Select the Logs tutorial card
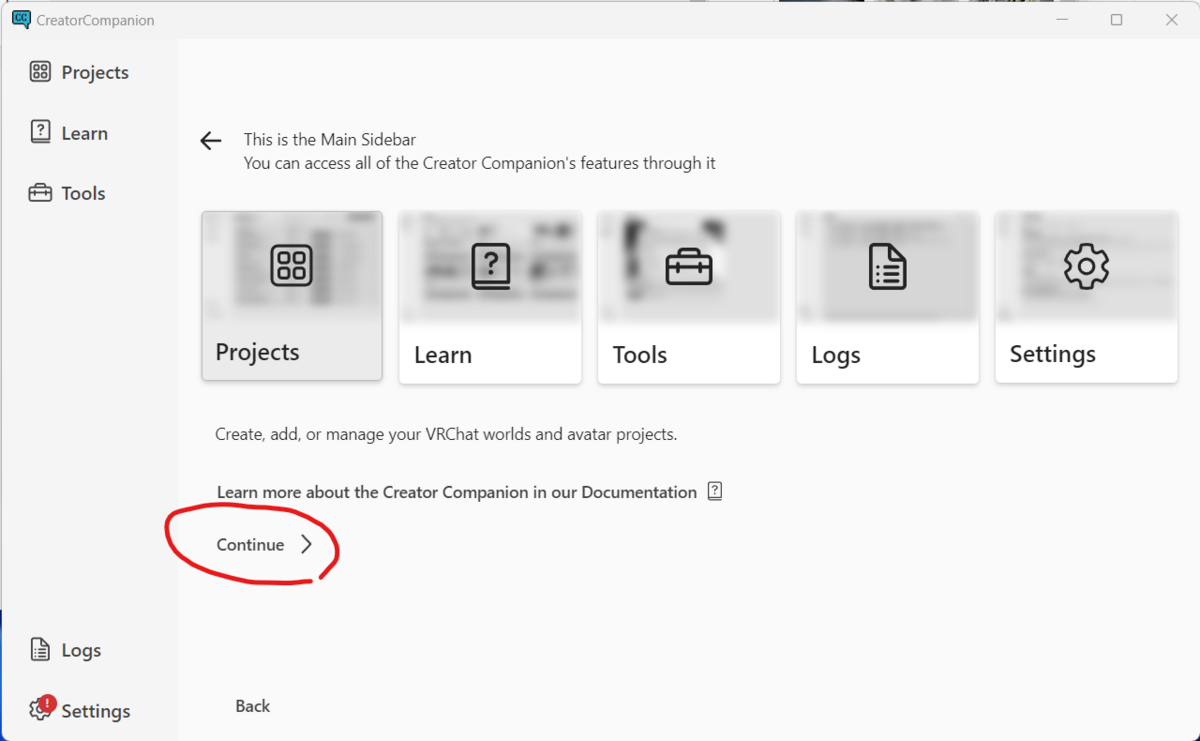This screenshot has width=1200, height=741. click(887, 297)
